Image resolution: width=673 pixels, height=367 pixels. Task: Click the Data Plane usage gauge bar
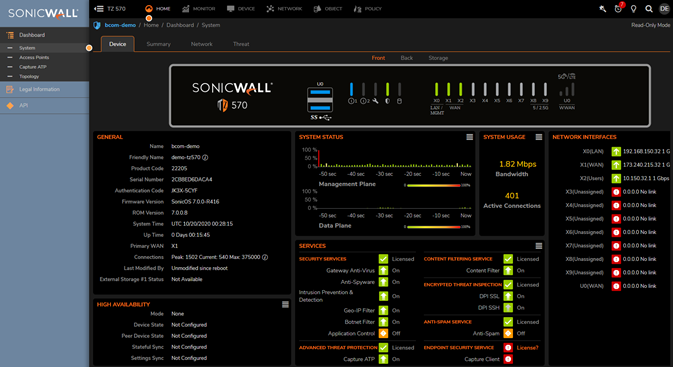tap(434, 227)
